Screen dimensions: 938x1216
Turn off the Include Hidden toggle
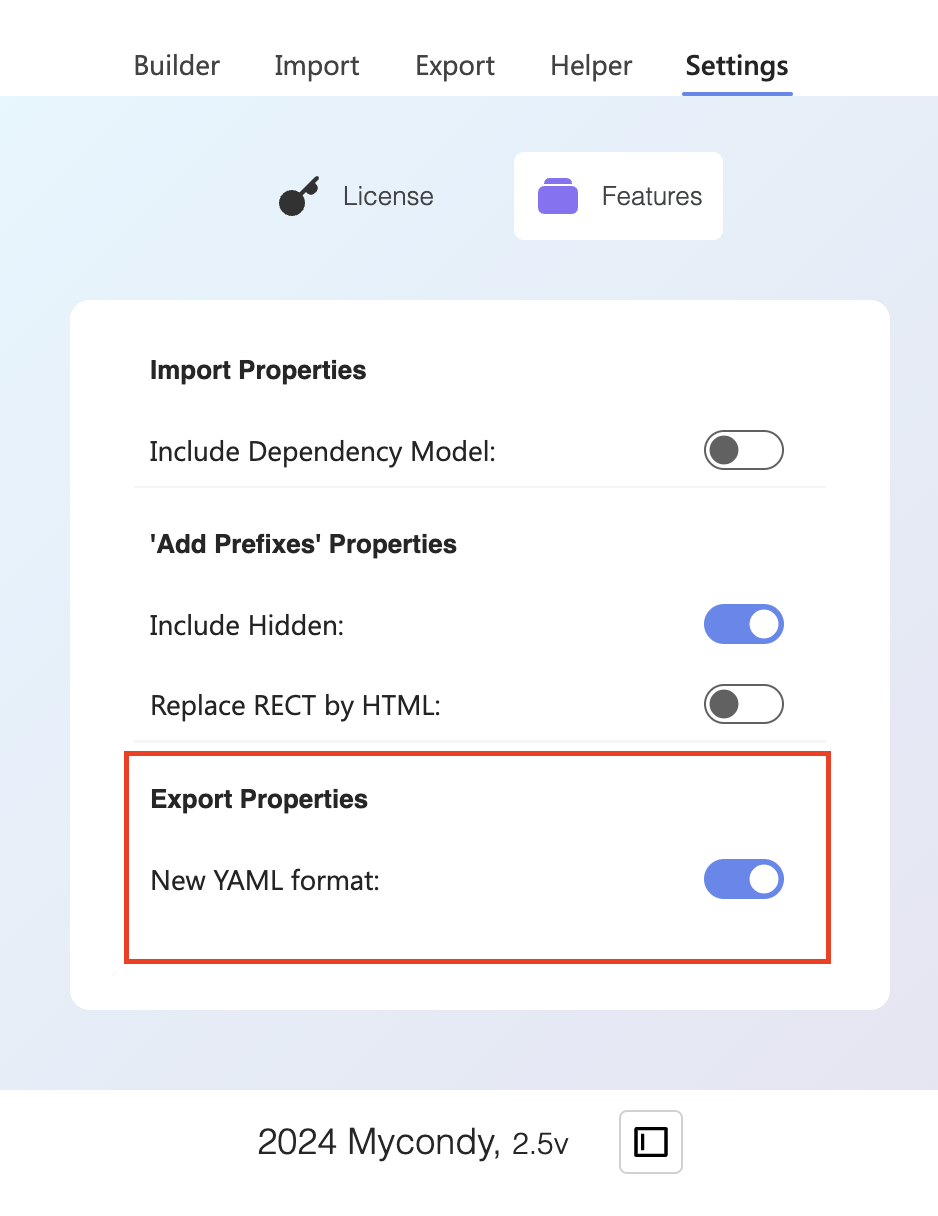[x=743, y=625]
